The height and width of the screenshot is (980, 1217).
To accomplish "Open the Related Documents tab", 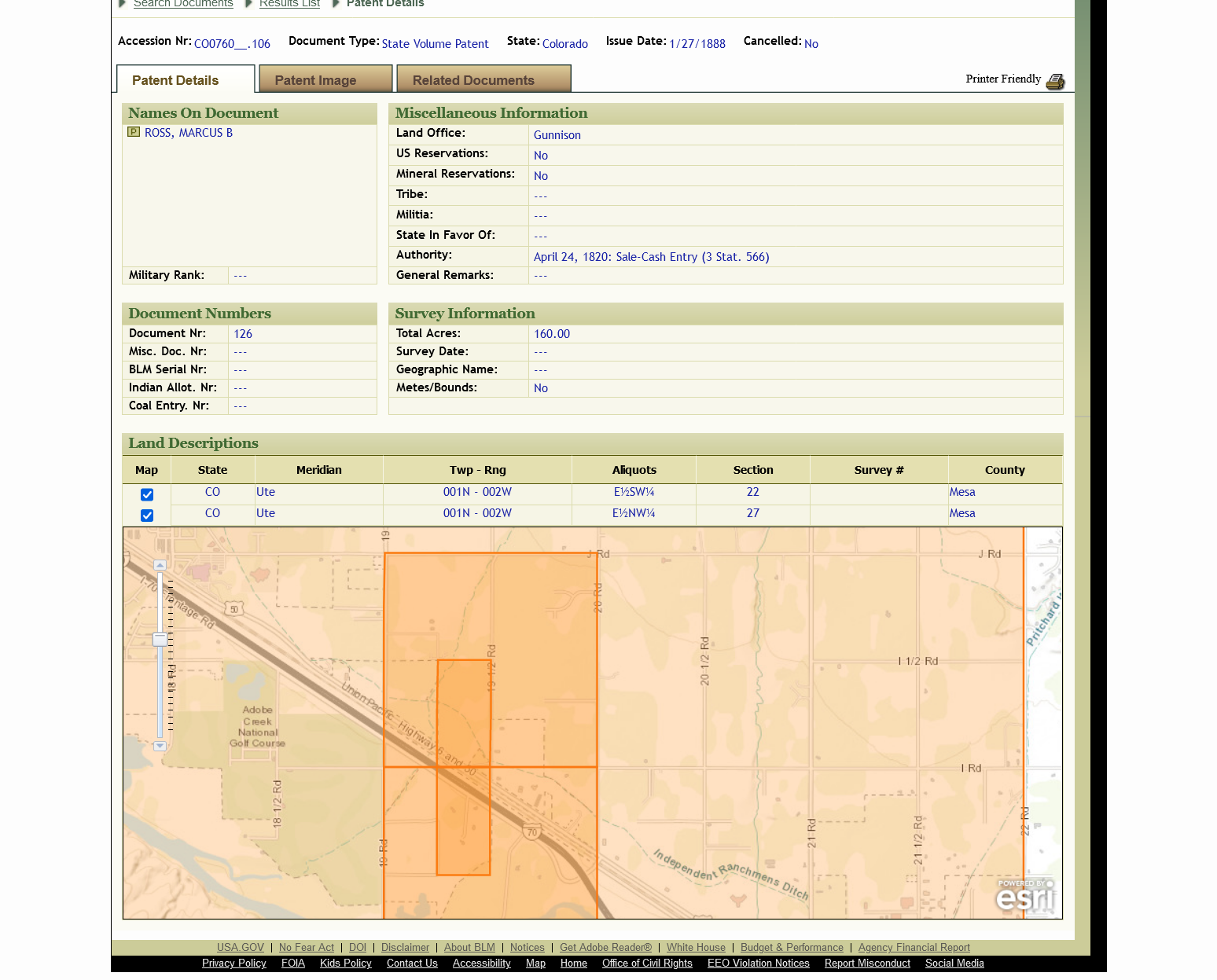I will 483,79.
